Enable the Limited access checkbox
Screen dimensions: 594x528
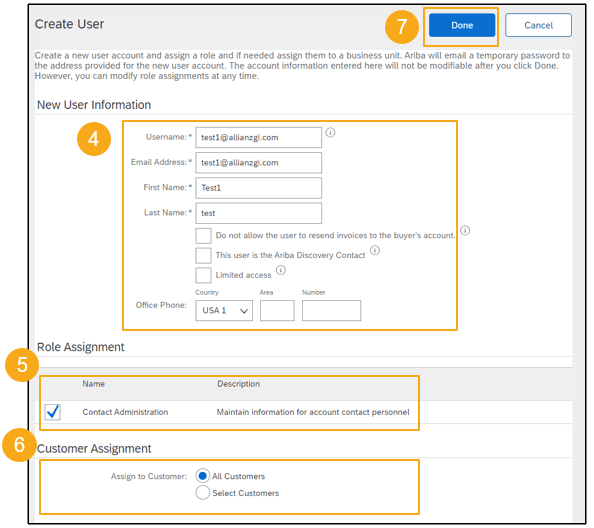point(203,275)
